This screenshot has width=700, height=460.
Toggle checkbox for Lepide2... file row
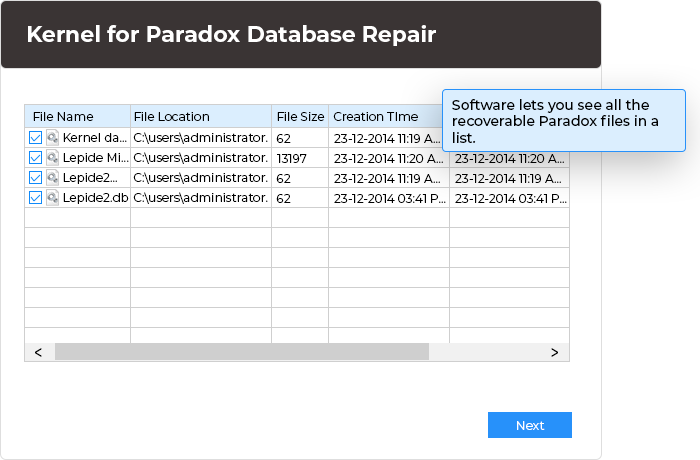[35, 178]
